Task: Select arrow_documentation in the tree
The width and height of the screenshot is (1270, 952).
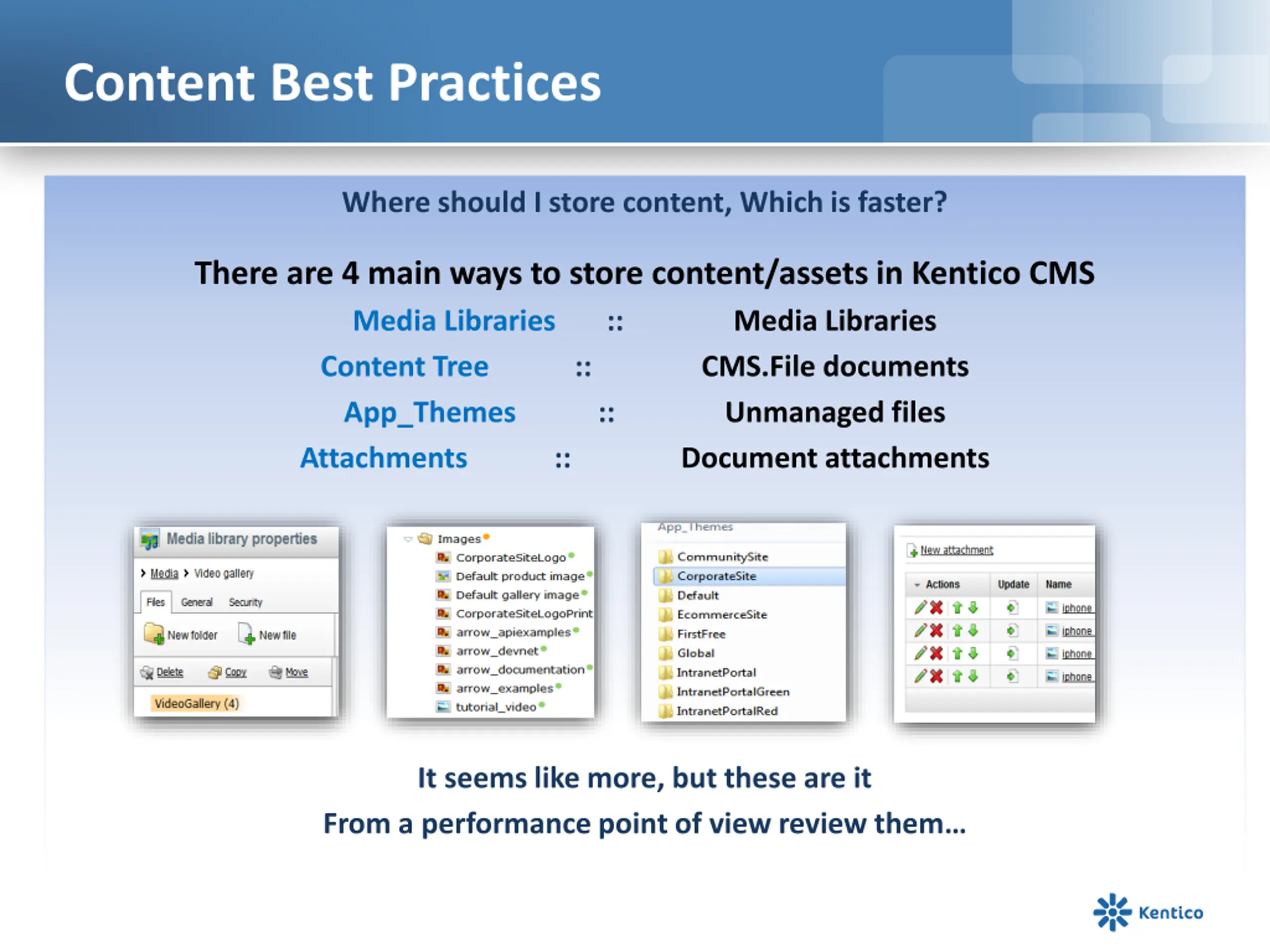Action: click(x=520, y=670)
